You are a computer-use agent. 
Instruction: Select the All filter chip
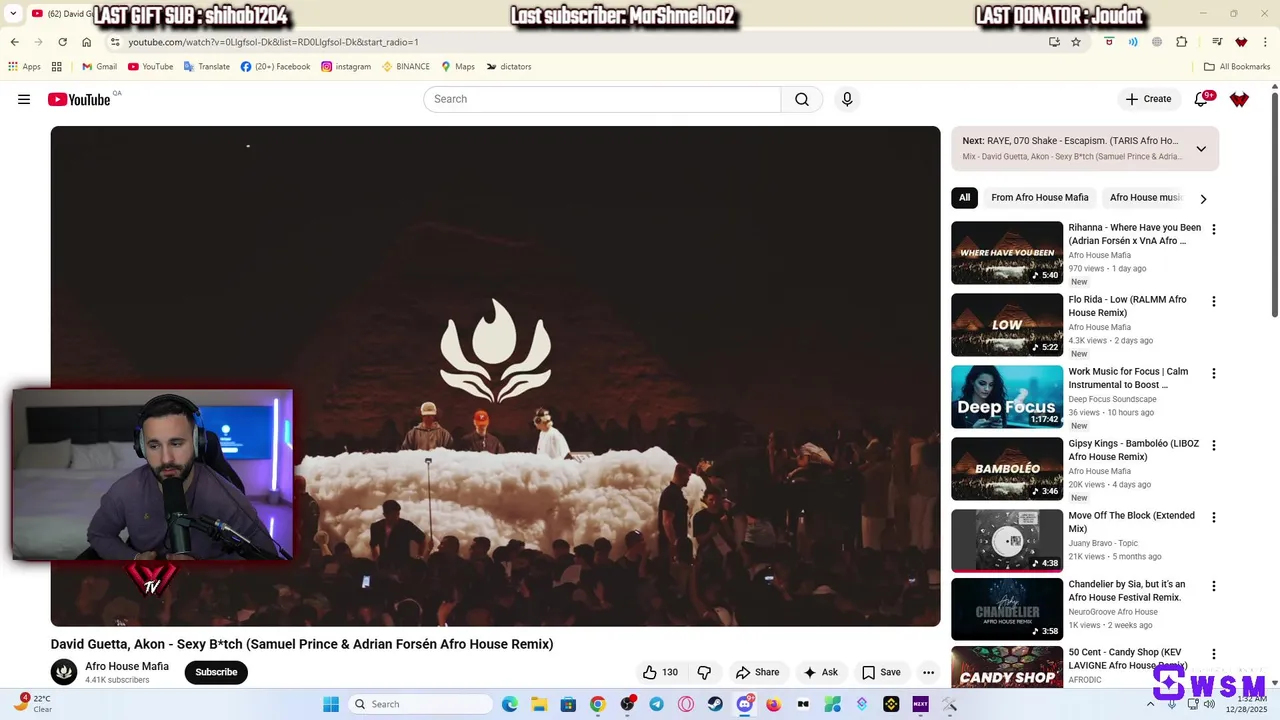[964, 198]
